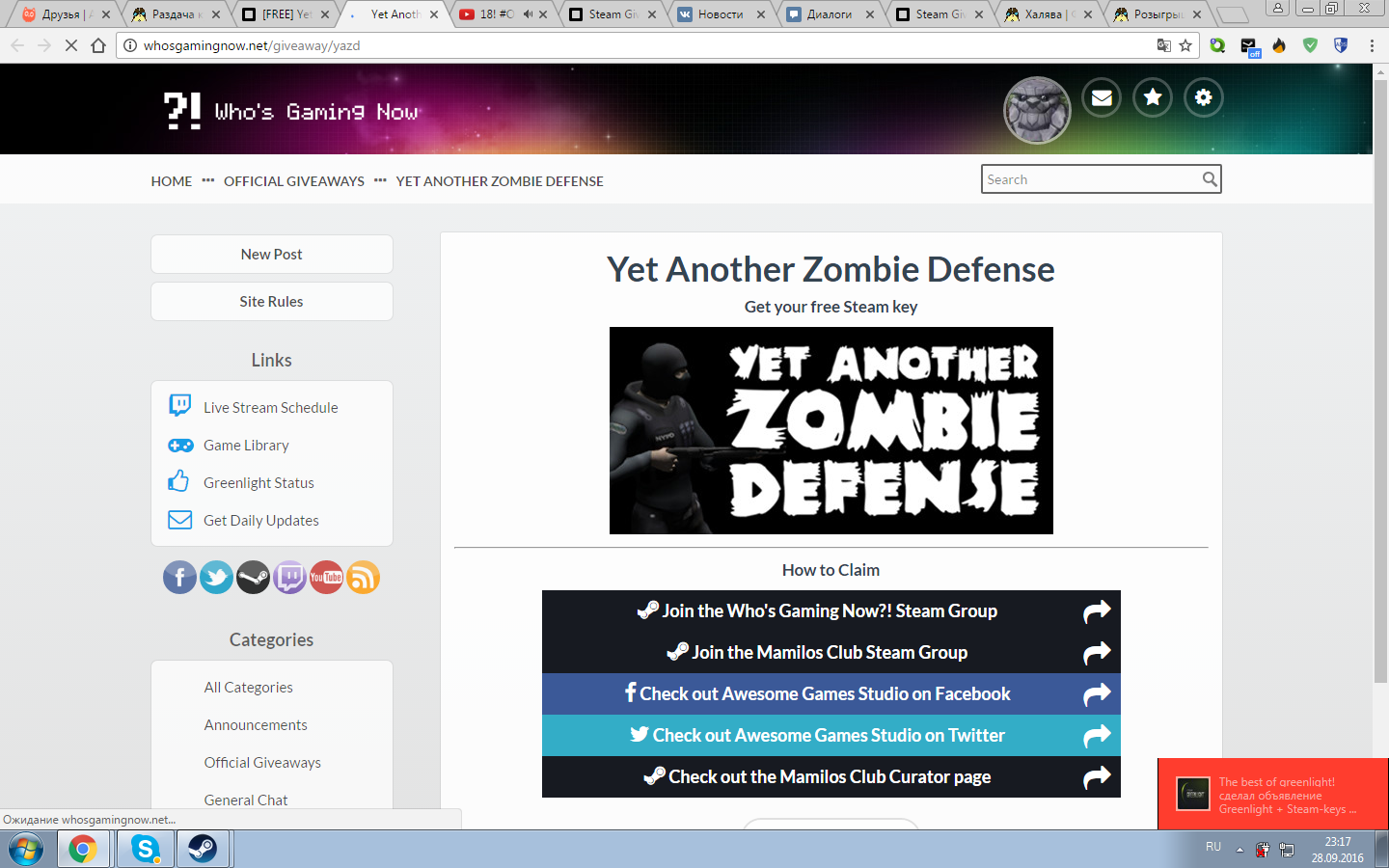
Task: Open OFFICIAL GIVEAWAYS breadcrumb link
Action: [294, 181]
